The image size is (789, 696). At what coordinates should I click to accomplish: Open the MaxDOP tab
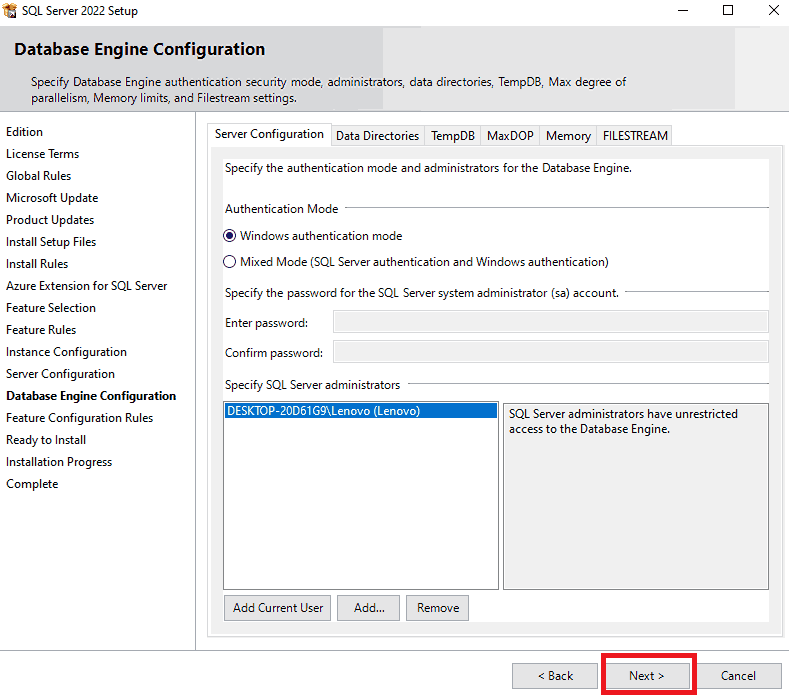click(510, 136)
